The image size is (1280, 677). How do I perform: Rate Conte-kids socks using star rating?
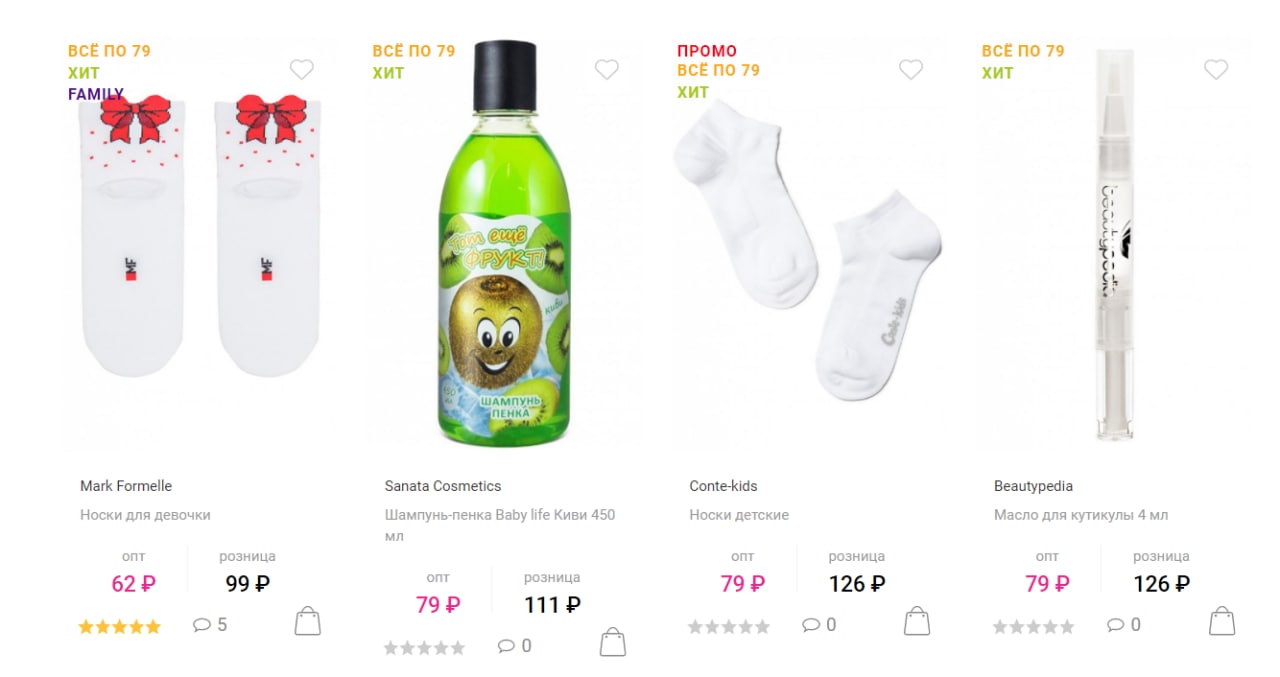729,627
